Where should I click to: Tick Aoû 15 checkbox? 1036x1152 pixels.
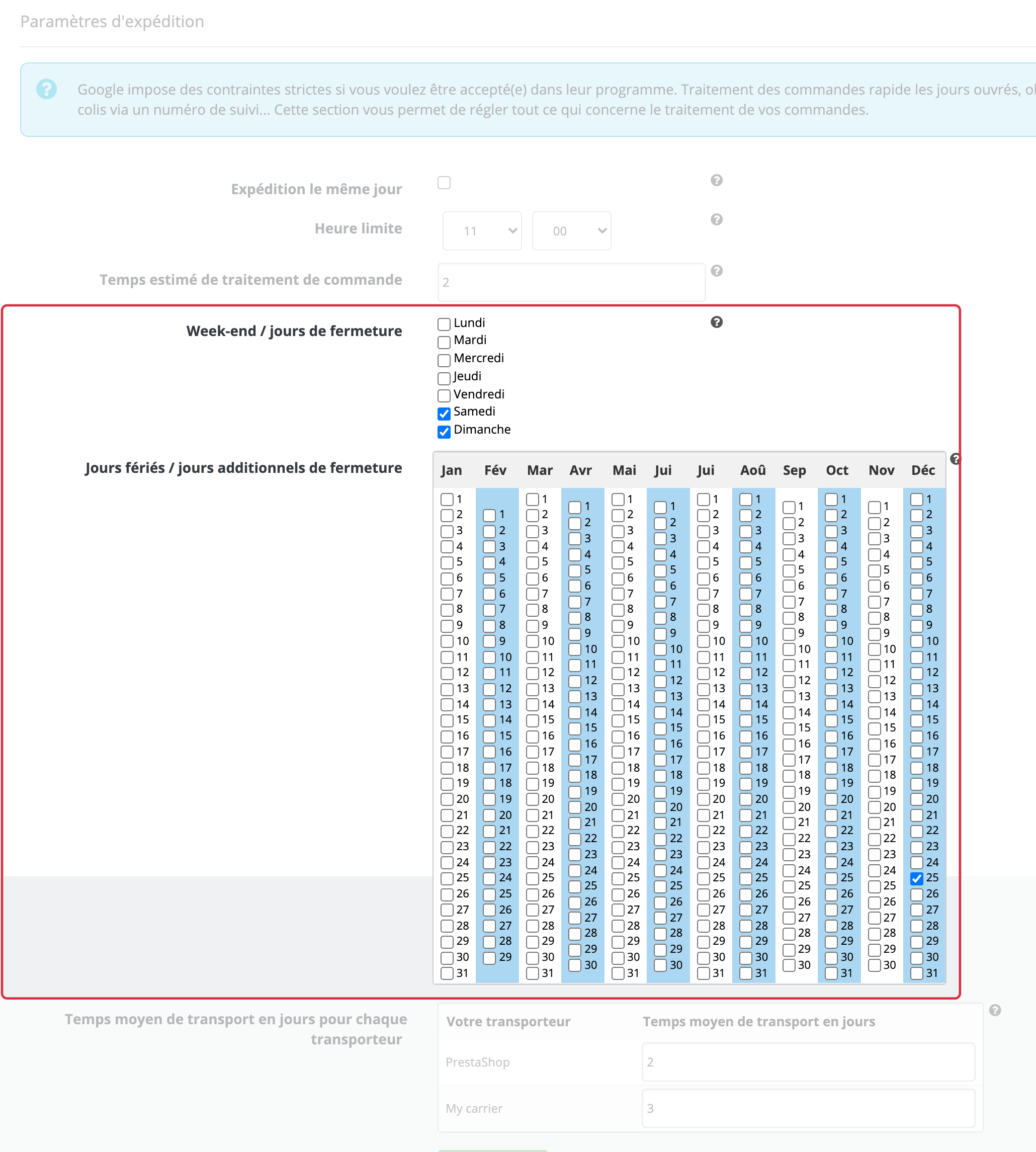click(746, 720)
